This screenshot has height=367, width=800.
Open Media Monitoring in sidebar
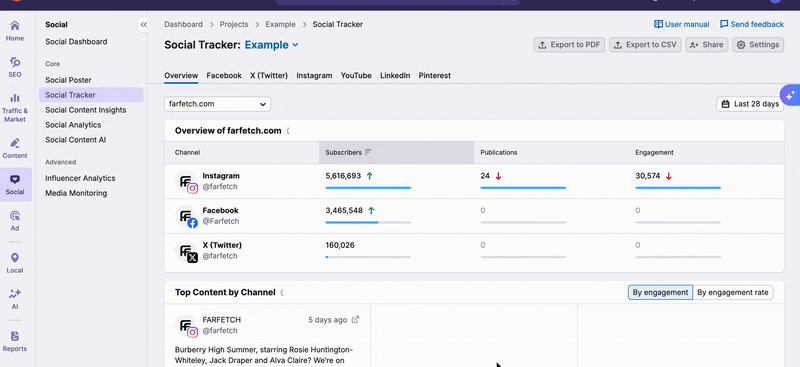(x=76, y=193)
